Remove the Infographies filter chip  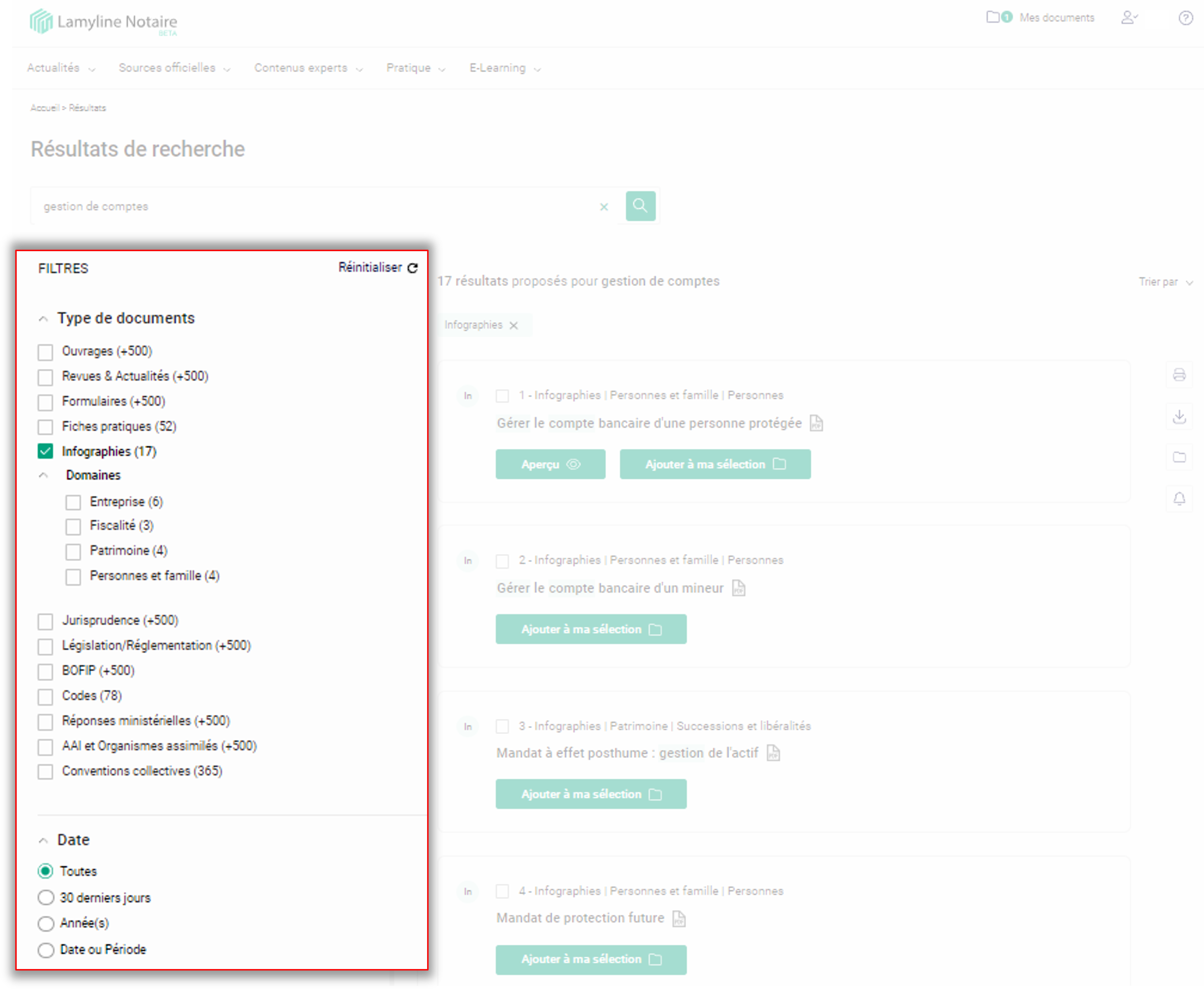click(514, 325)
